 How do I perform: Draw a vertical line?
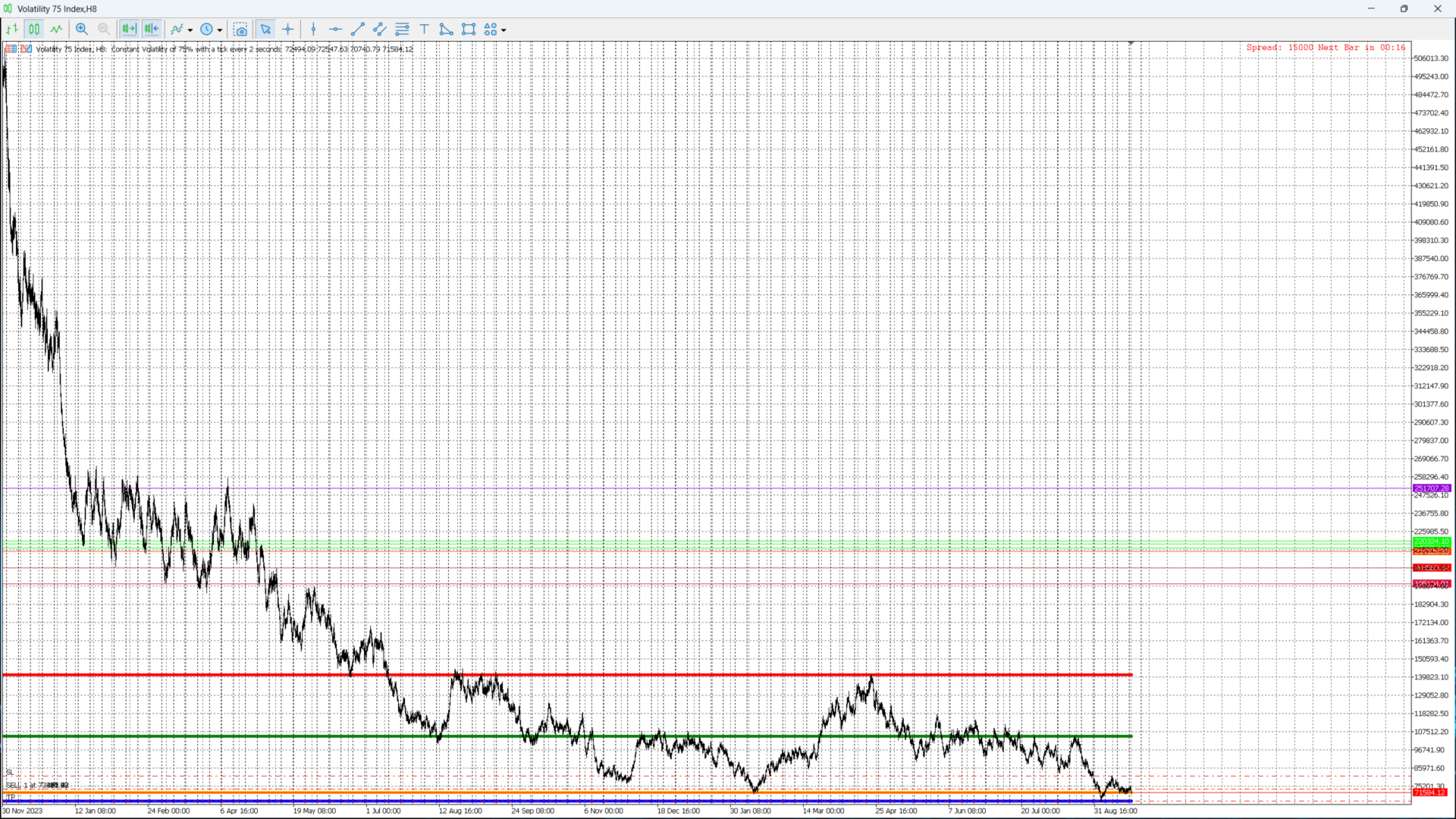coord(313,30)
